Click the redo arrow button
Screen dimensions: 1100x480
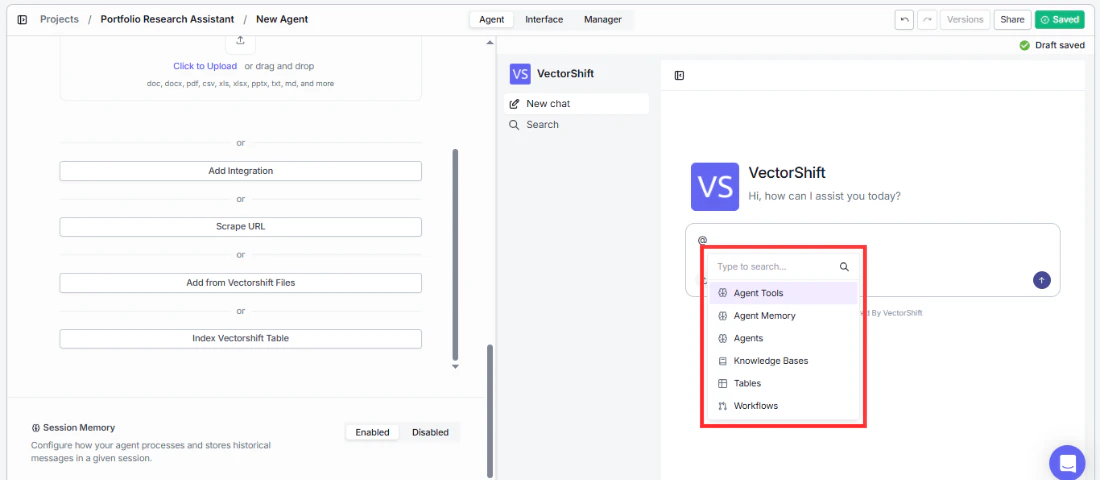tap(927, 20)
